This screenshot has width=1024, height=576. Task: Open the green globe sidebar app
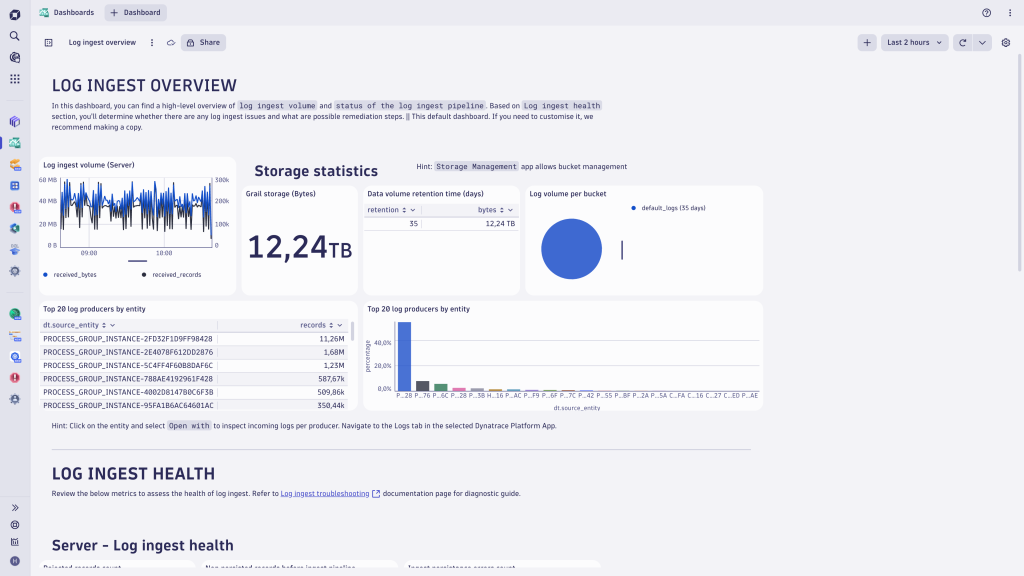14,314
